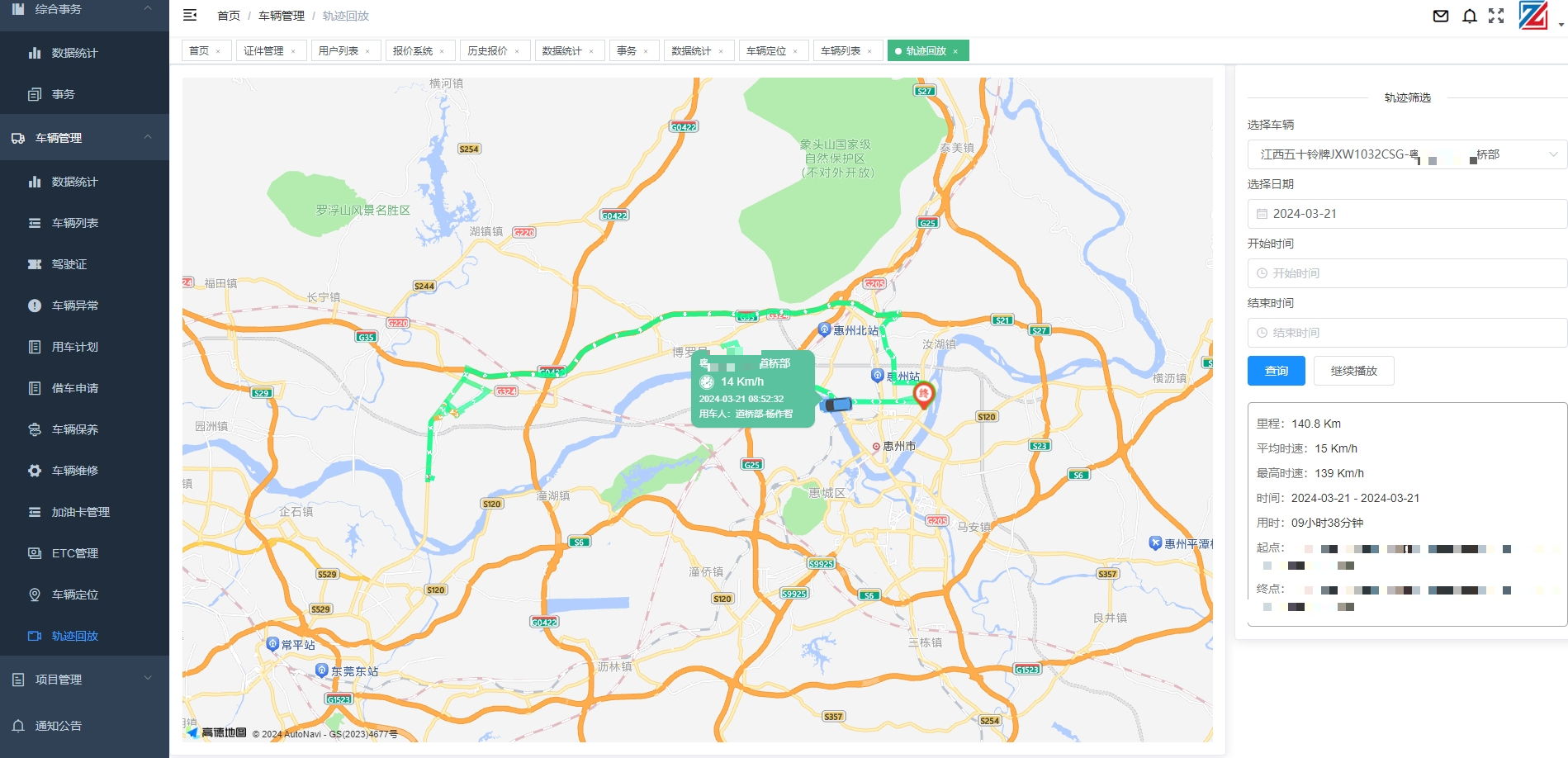Expand the 项目管理 menu chevron

pyautogui.click(x=148, y=679)
